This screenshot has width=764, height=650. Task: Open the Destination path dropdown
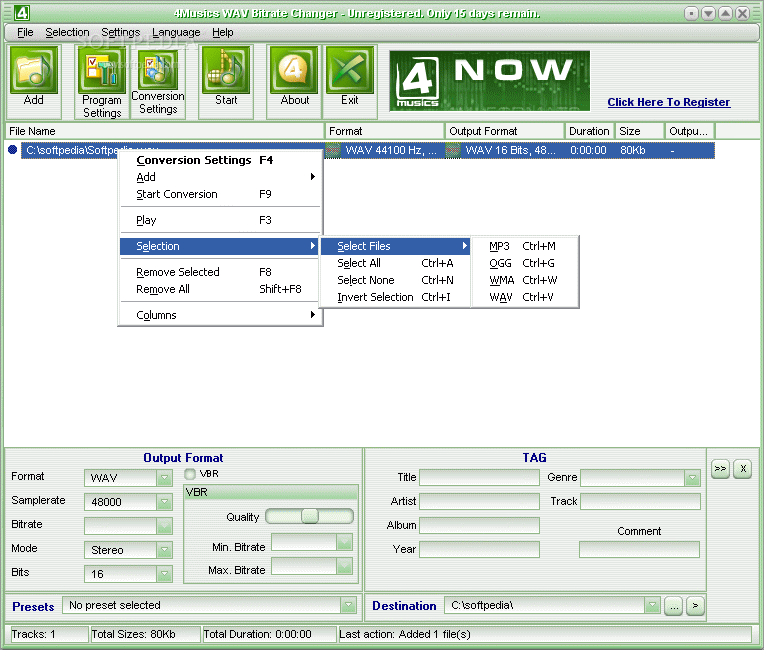(x=652, y=605)
